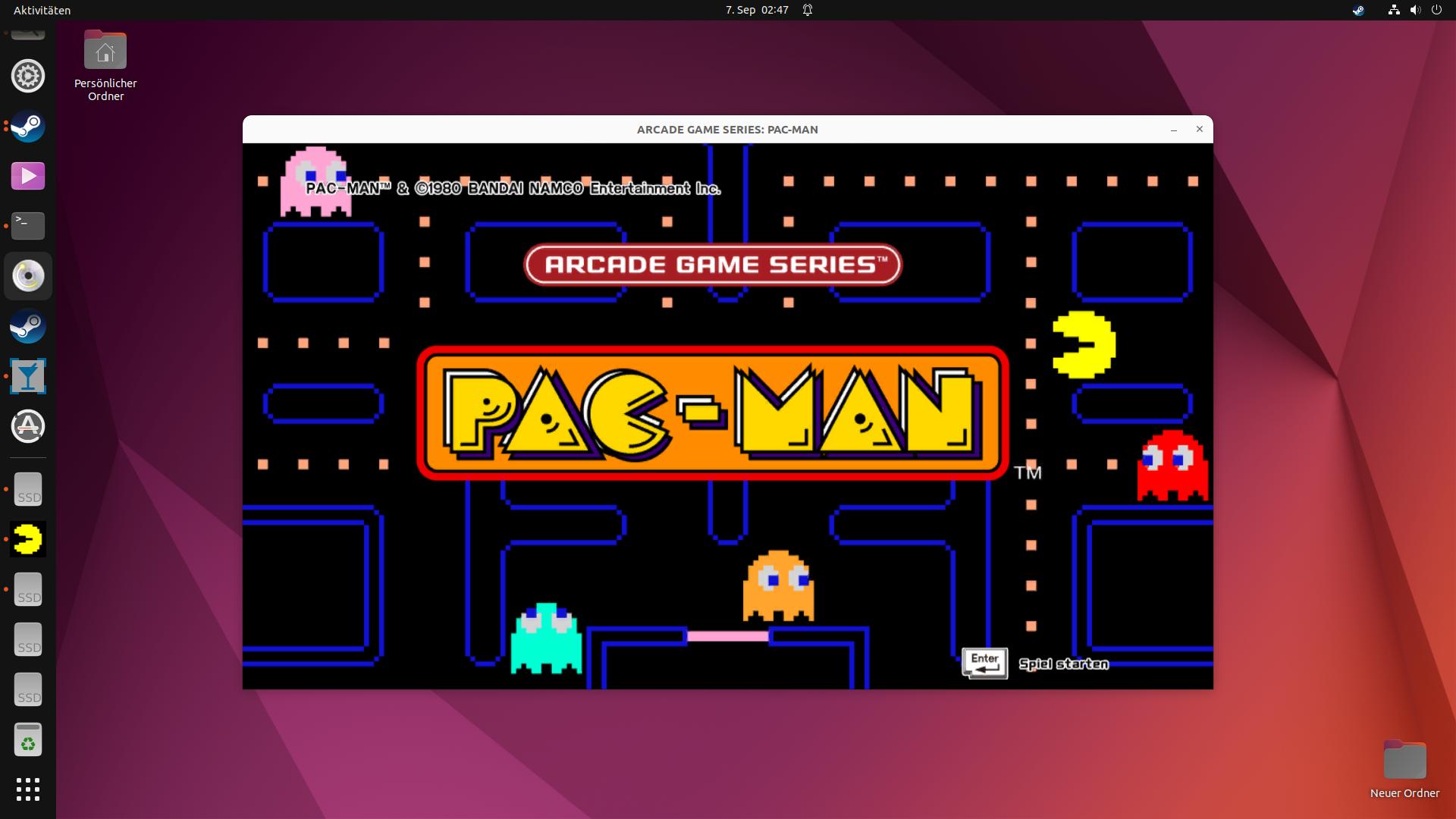Open network status icon in system tray
This screenshot has width=1456, height=819.
[x=1394, y=10]
